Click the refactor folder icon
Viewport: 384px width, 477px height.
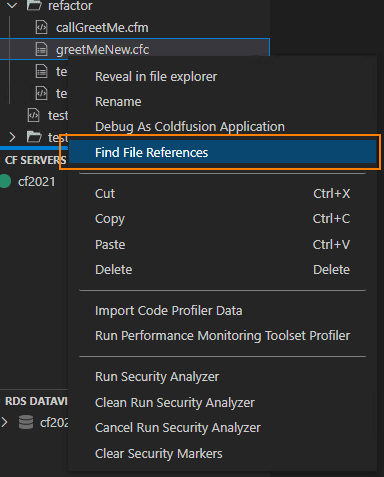point(34,5)
